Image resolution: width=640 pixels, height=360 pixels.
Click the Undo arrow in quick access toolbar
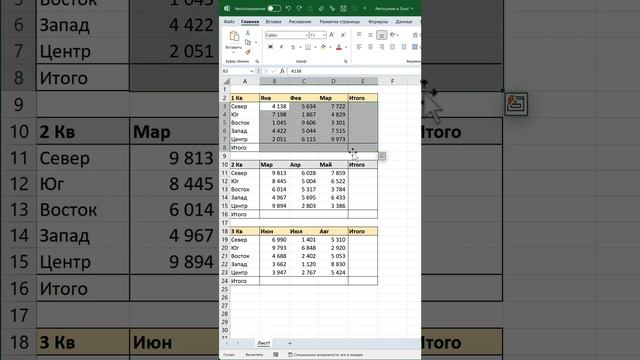[x=288, y=8]
